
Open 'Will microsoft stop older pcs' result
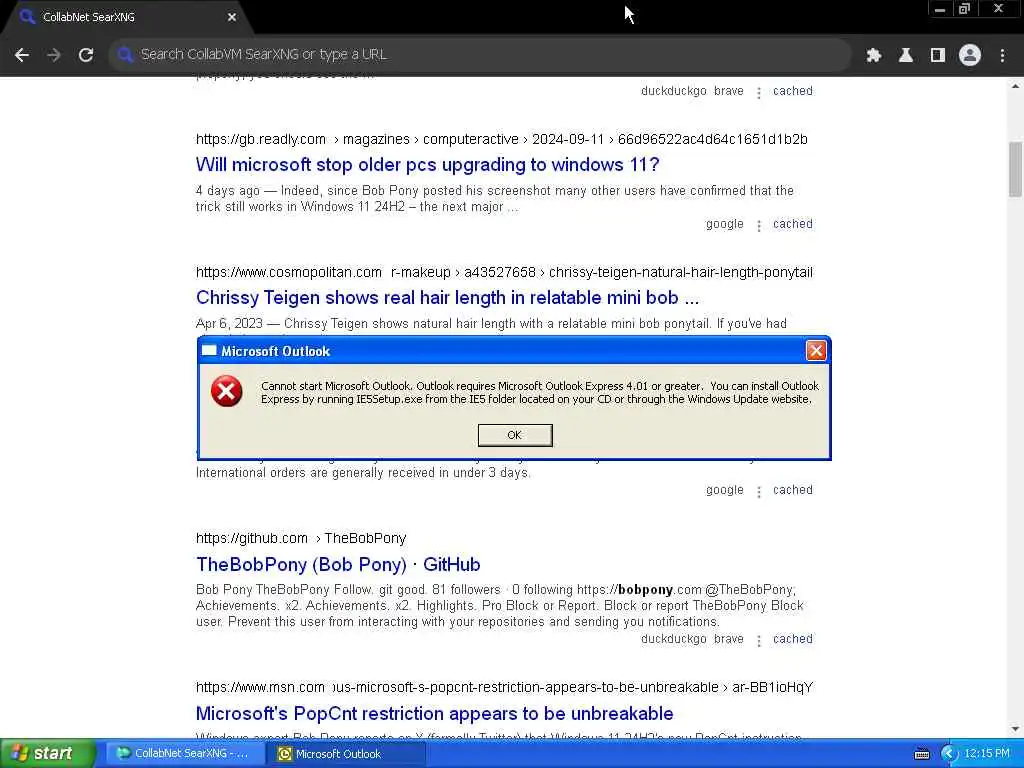click(427, 165)
